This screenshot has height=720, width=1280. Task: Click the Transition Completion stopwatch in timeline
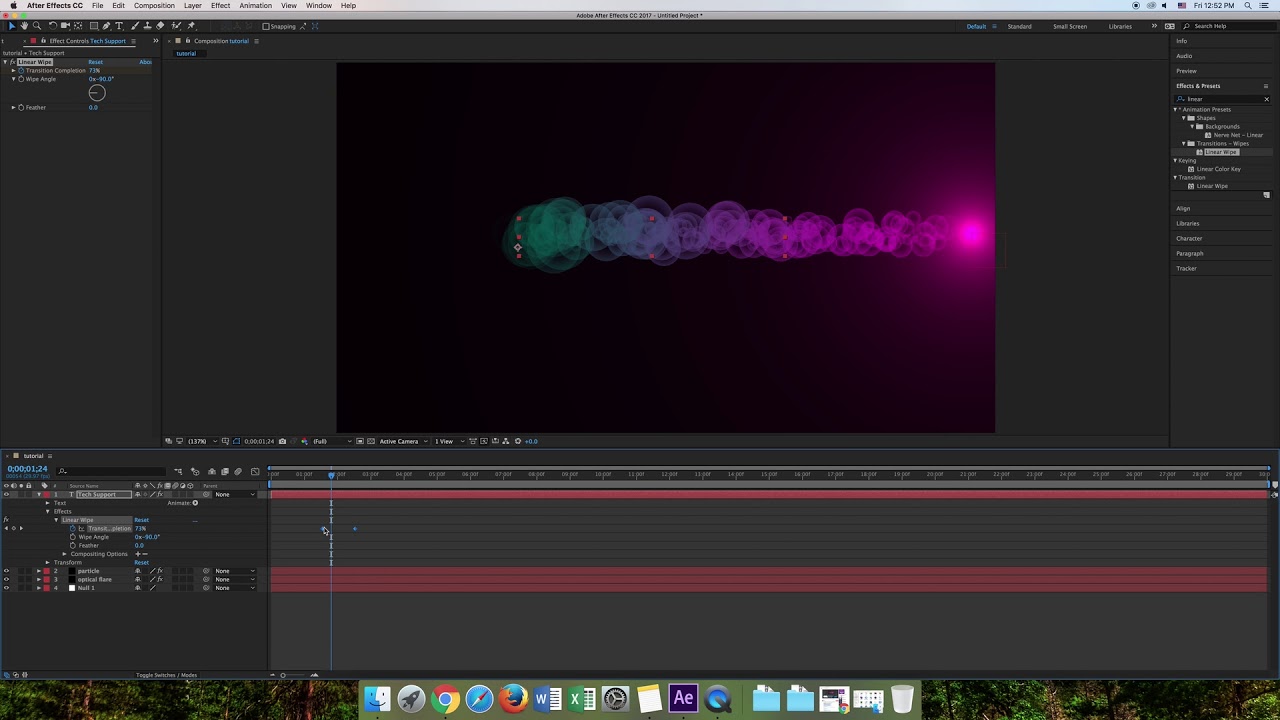pyautogui.click(x=72, y=528)
